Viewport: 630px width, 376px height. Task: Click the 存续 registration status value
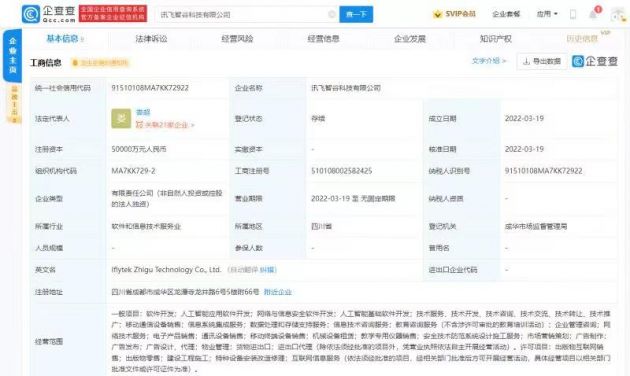(x=318, y=119)
